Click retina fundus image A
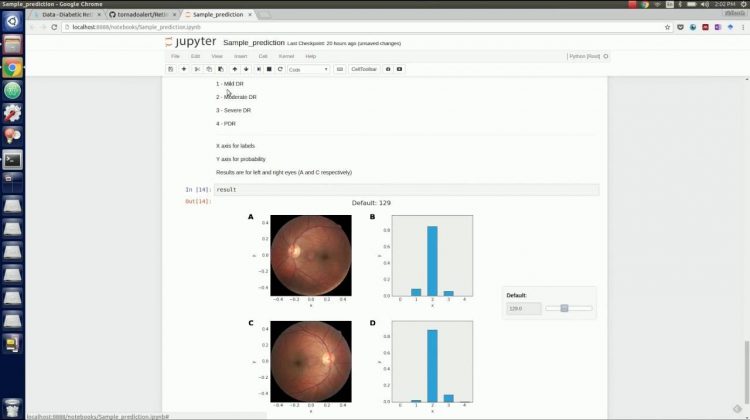Image resolution: width=750 pixels, height=420 pixels. pyautogui.click(x=311, y=255)
